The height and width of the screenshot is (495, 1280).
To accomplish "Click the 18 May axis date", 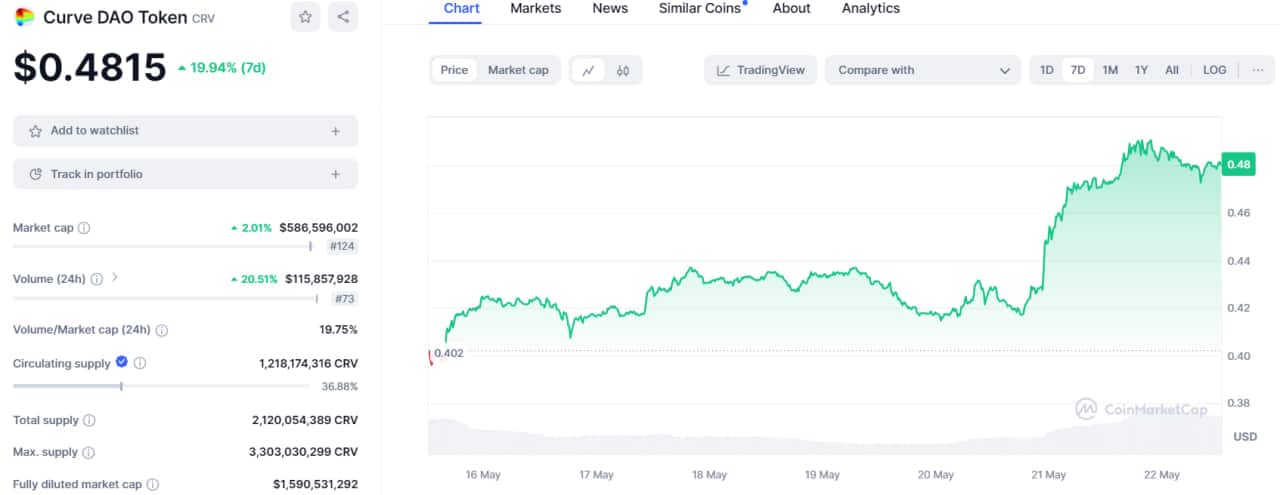I will [709, 475].
